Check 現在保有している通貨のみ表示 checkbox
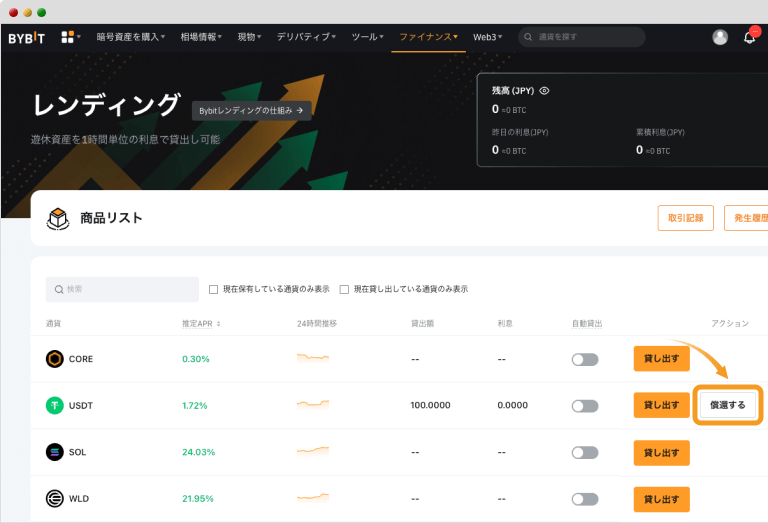This screenshot has width=768, height=523. click(213, 289)
